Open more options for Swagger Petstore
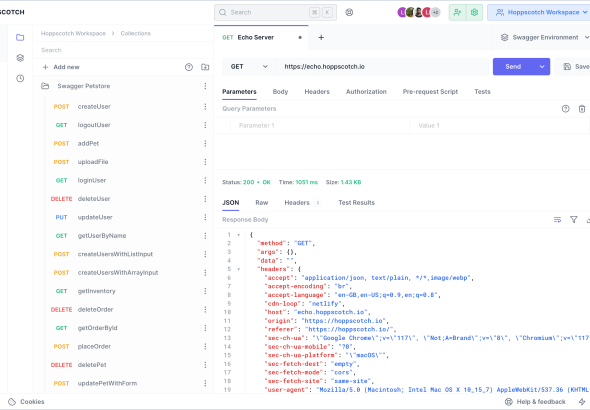 tap(205, 86)
